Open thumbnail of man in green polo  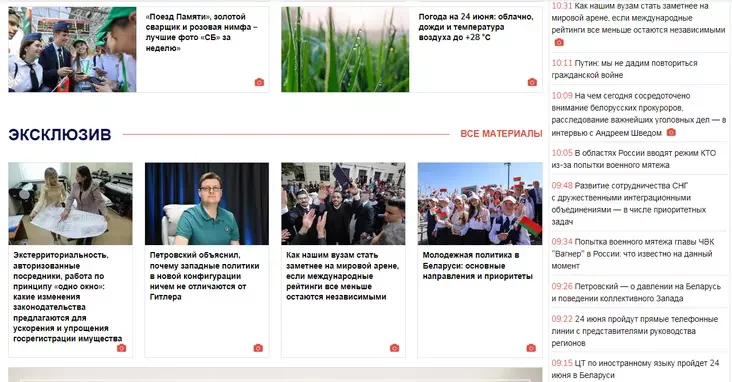pyautogui.click(x=207, y=204)
